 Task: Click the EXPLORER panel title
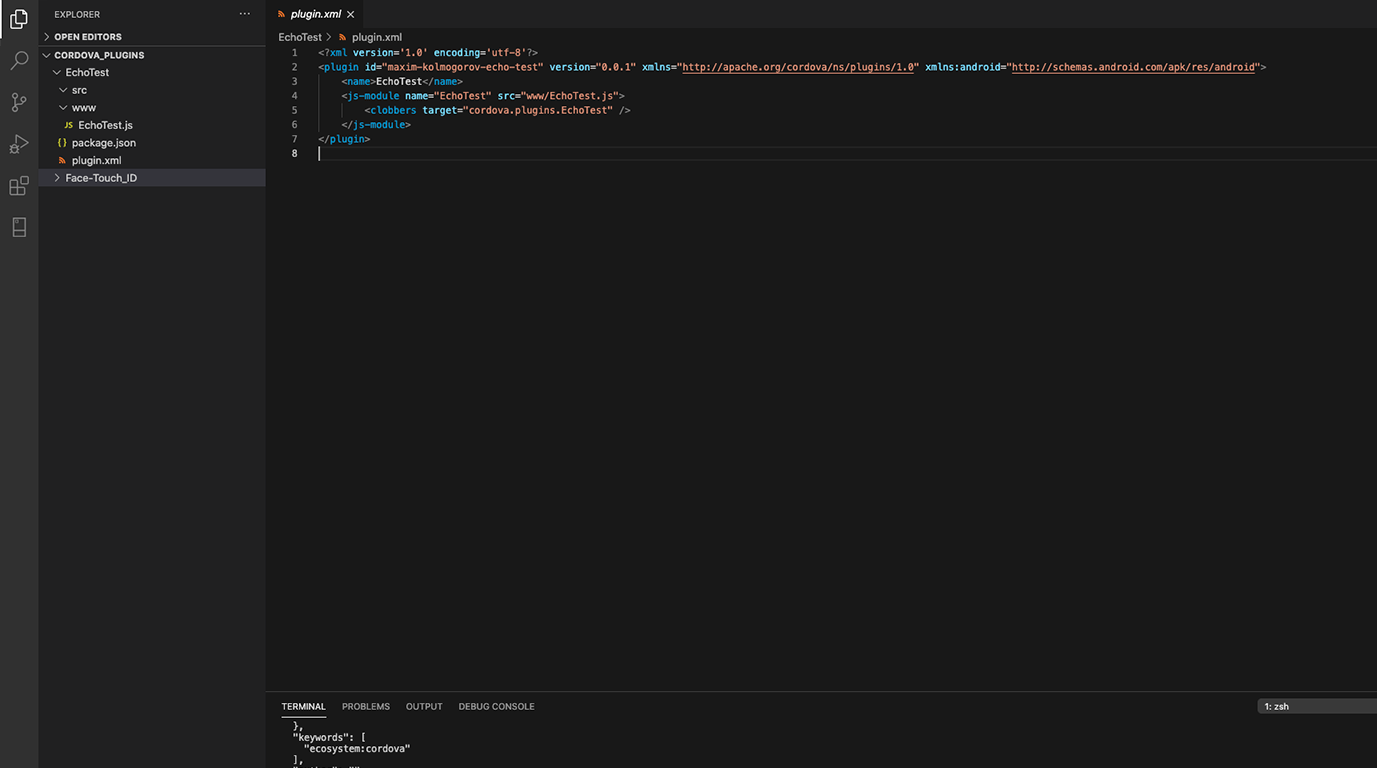pyautogui.click(x=77, y=14)
